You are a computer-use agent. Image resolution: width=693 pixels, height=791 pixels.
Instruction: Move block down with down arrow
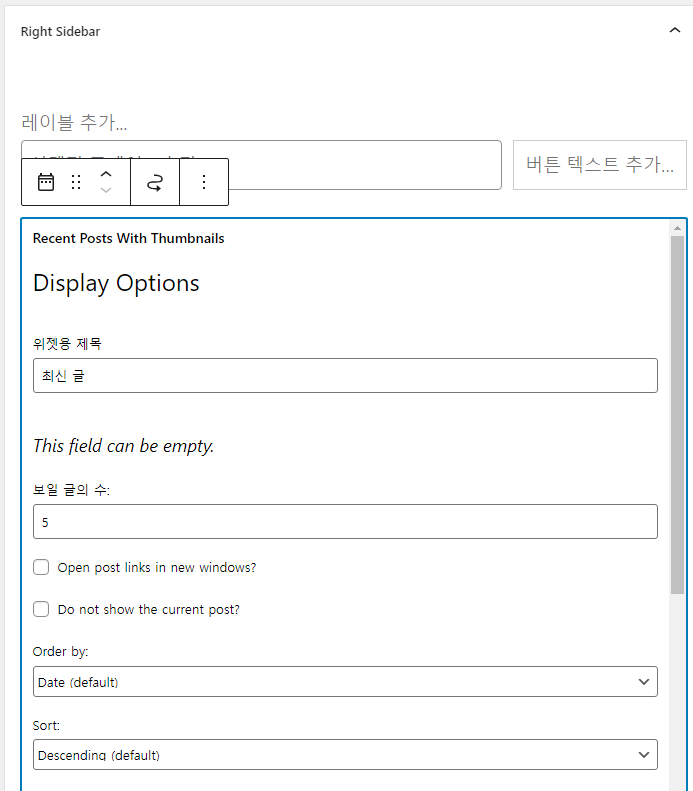(x=106, y=190)
